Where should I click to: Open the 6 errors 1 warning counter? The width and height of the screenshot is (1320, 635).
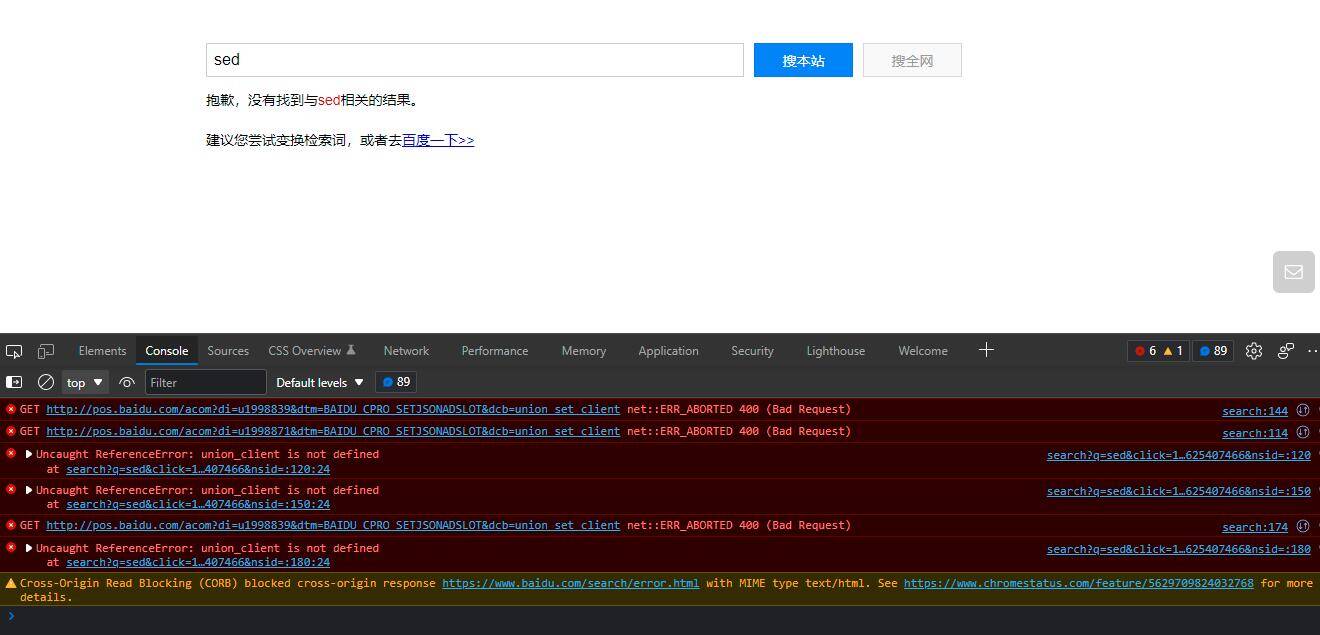(1158, 351)
